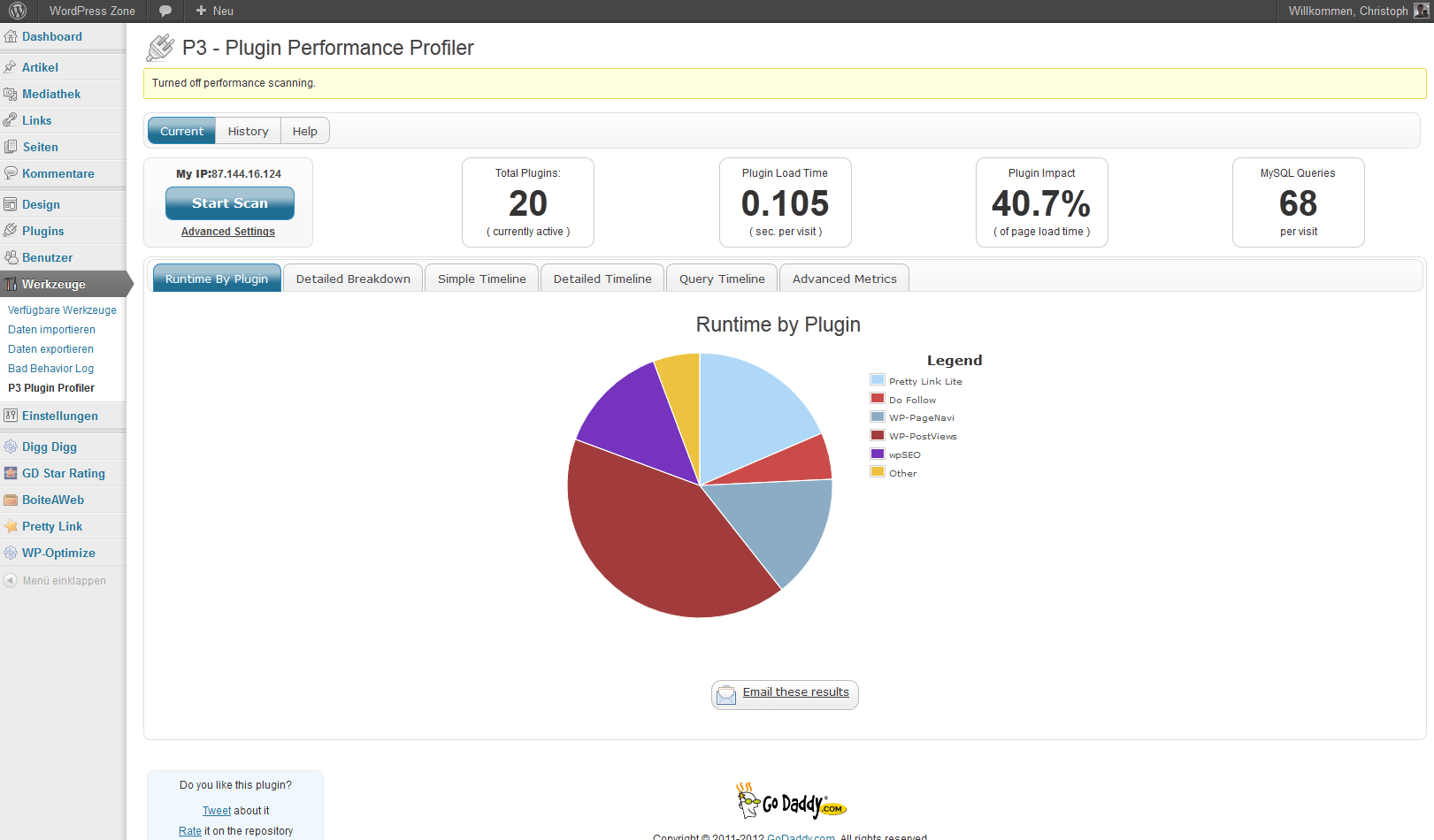Show the Query Timeline tab
1434x840 pixels.
coord(722,279)
